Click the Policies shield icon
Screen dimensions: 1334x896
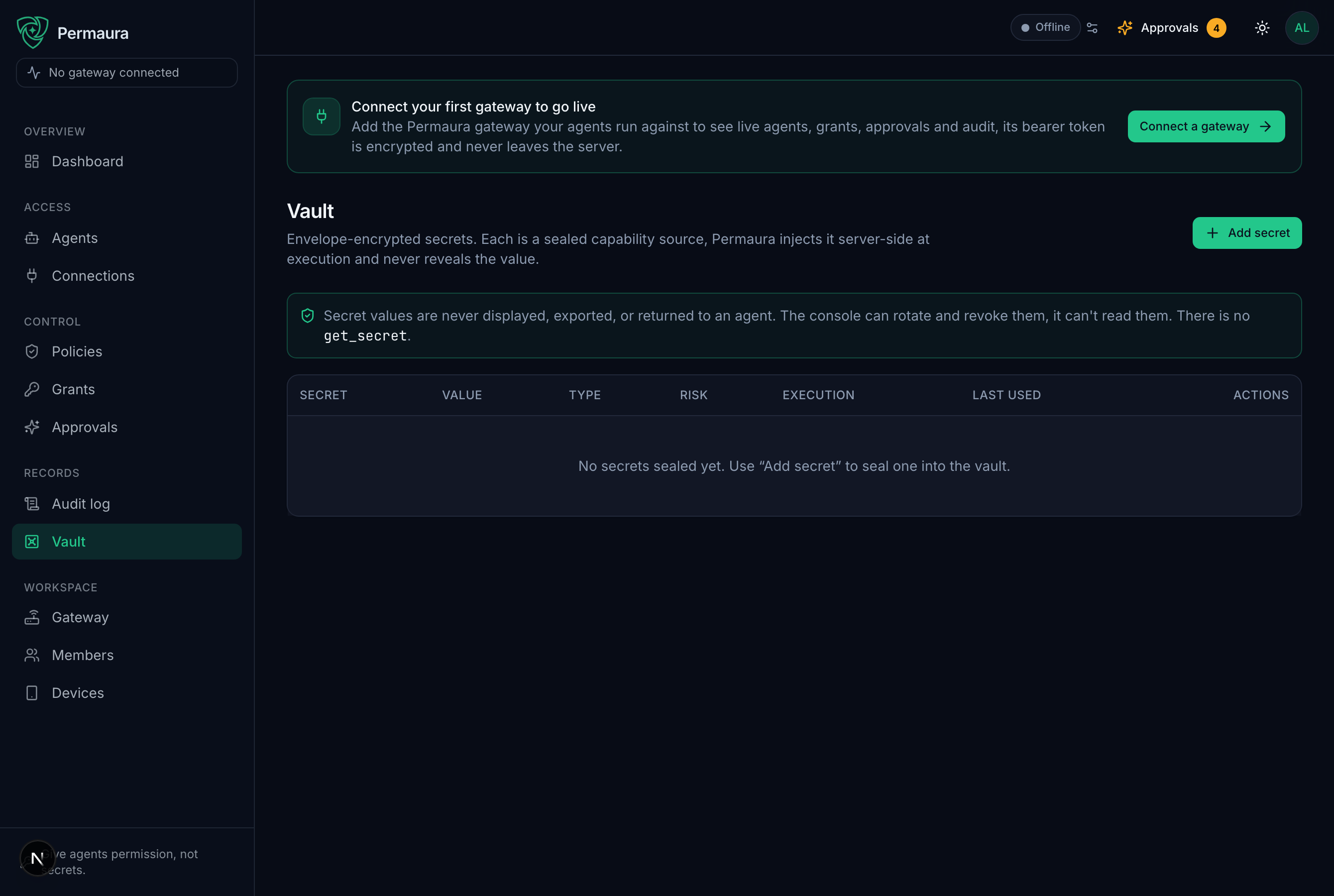pyautogui.click(x=32, y=351)
